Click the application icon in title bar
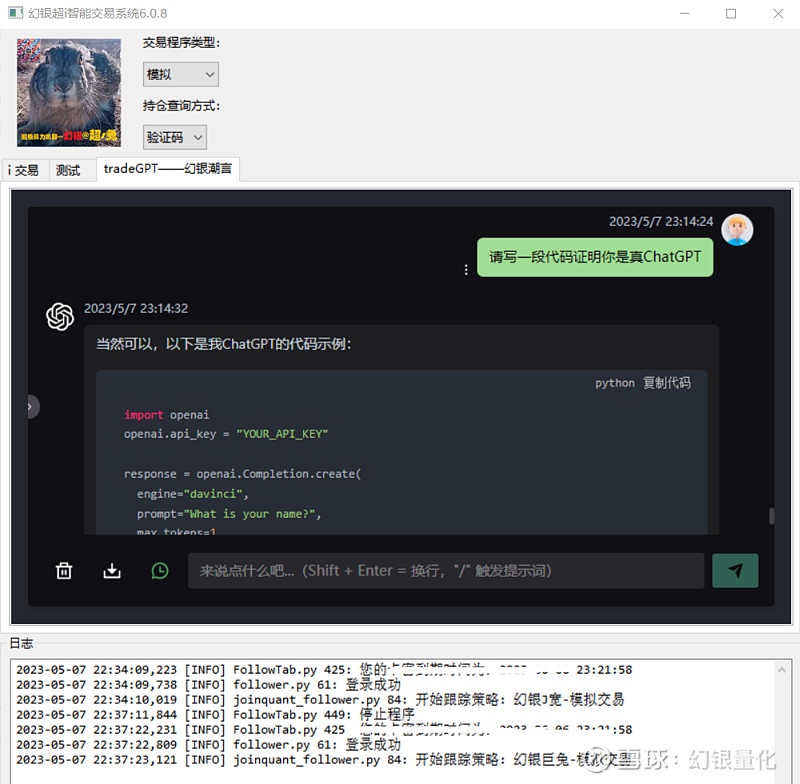Image resolution: width=800 pixels, height=784 pixels. coord(15,13)
